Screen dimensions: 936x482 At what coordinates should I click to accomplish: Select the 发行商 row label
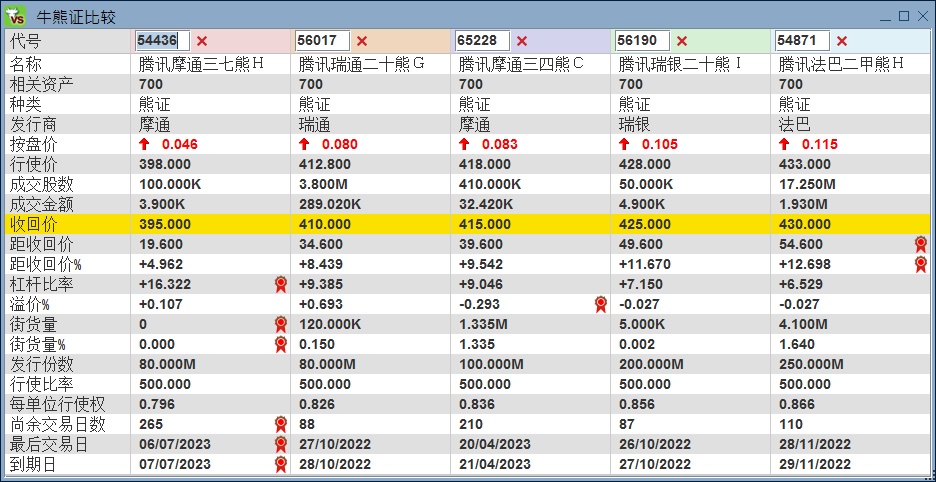tap(34, 124)
